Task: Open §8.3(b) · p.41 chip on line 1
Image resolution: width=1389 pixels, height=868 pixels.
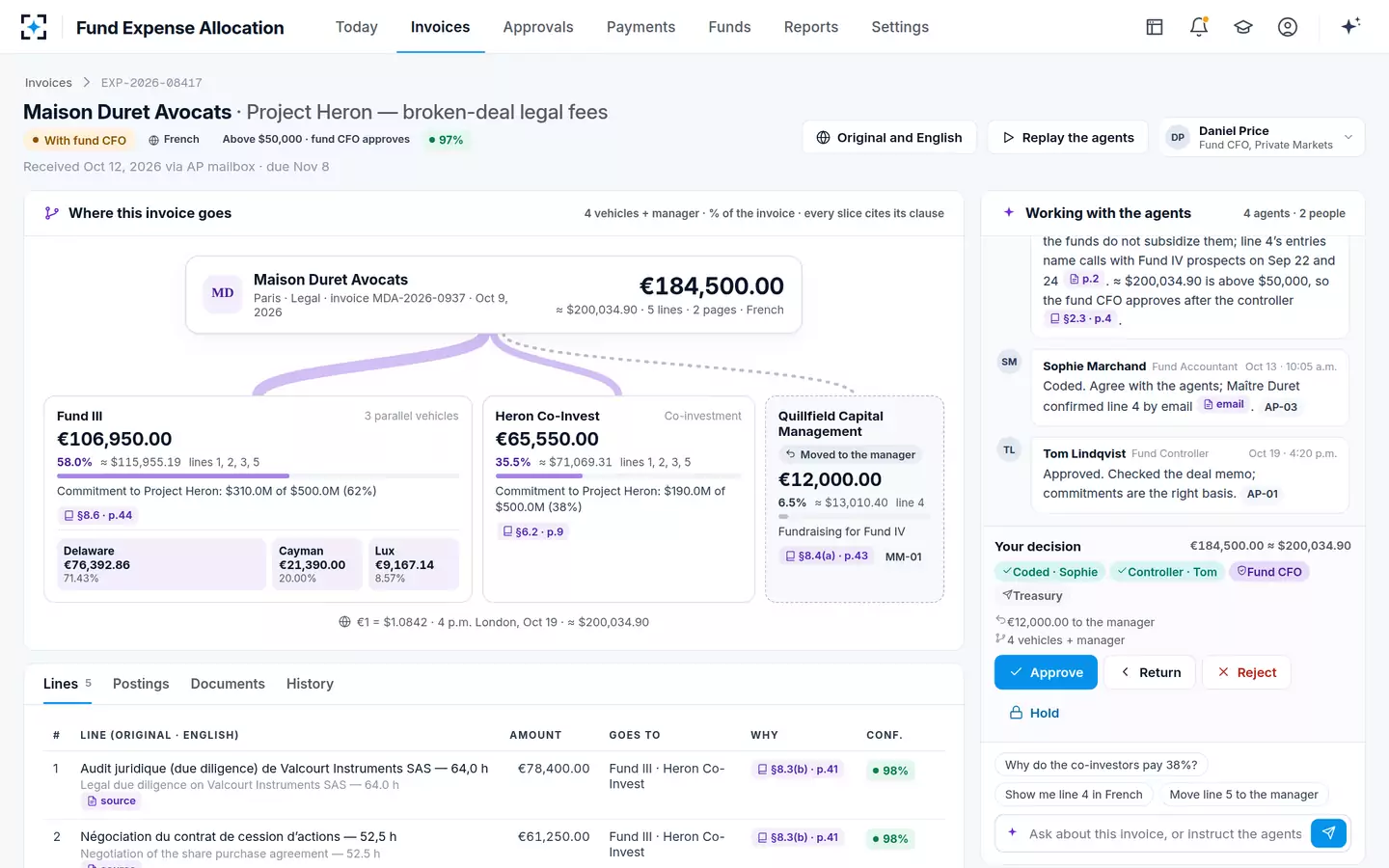Action: (x=798, y=770)
